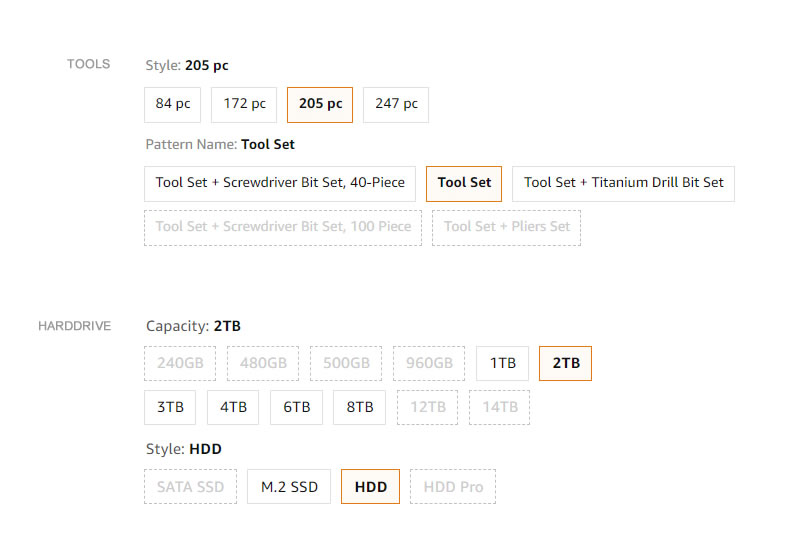Choose the 3TB capacity
The height and width of the screenshot is (560, 800).
click(x=170, y=407)
